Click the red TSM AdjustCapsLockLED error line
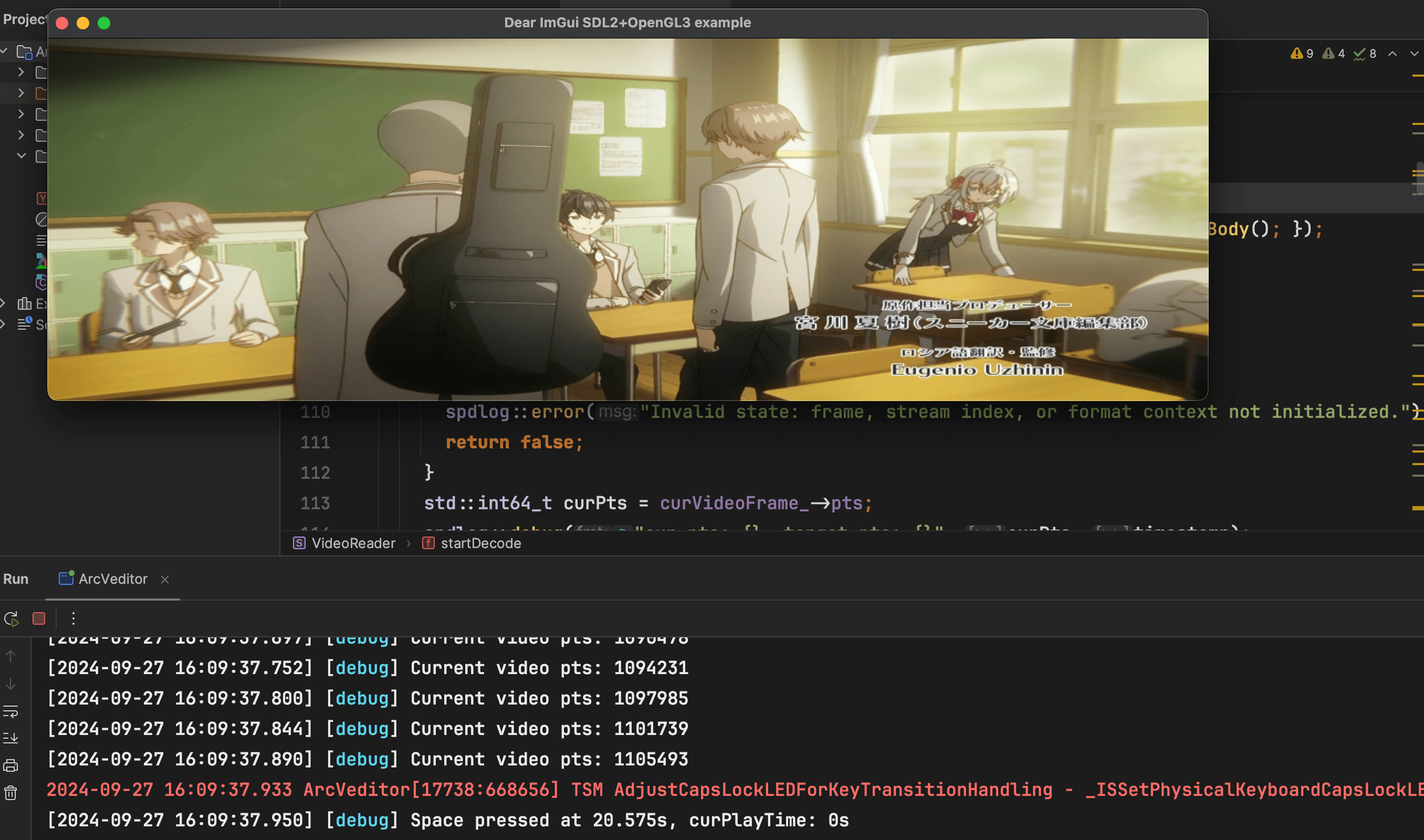1424x840 pixels. (x=735, y=790)
